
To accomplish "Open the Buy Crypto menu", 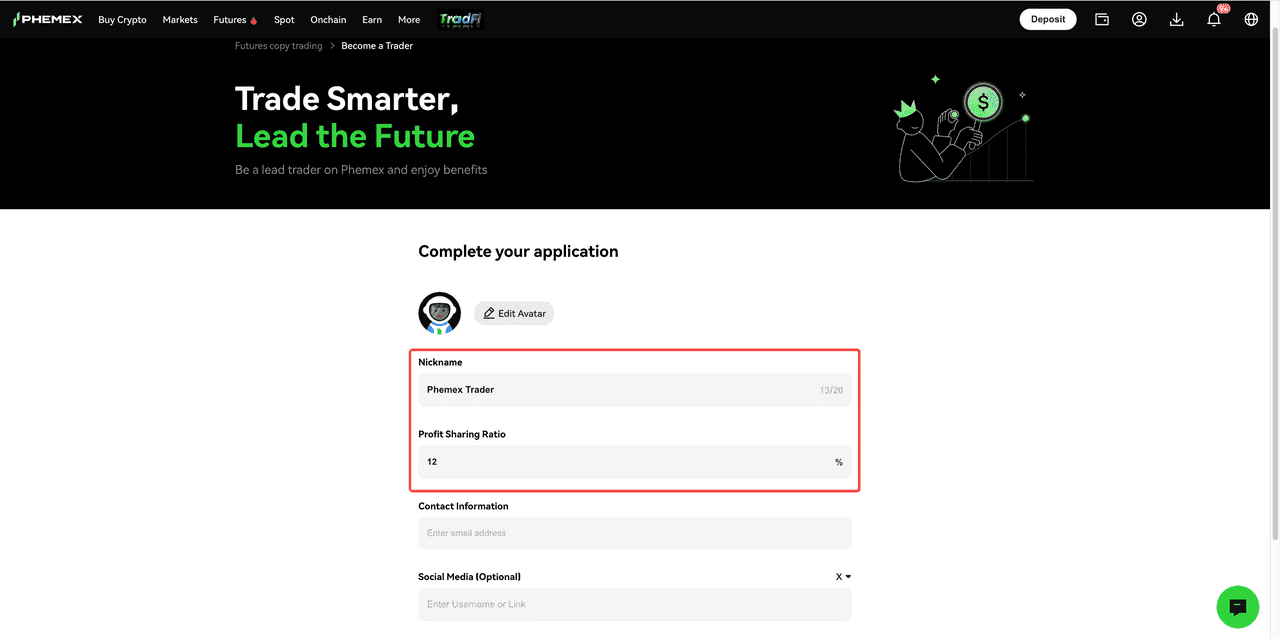I will click(x=122, y=20).
